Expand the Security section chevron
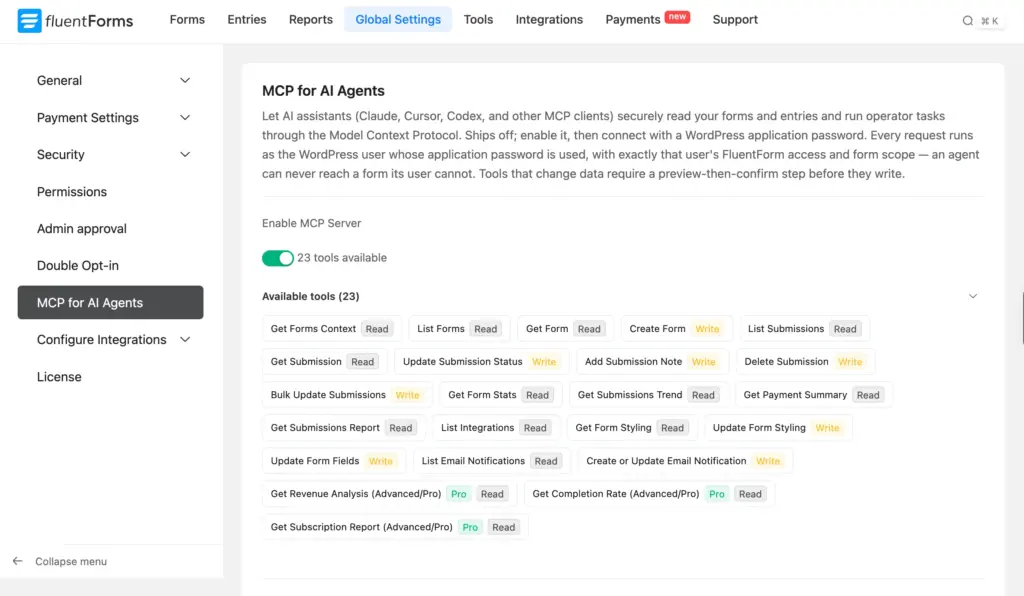The height and width of the screenshot is (596, 1024). tap(185, 155)
